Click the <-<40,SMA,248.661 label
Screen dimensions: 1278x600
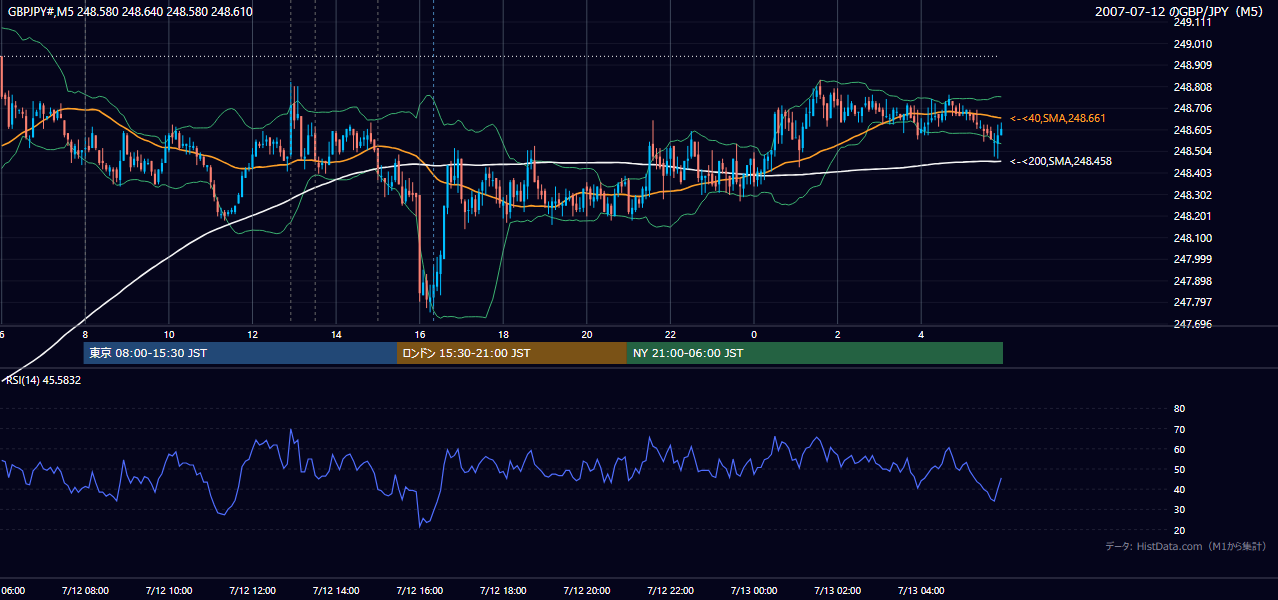[1058, 118]
